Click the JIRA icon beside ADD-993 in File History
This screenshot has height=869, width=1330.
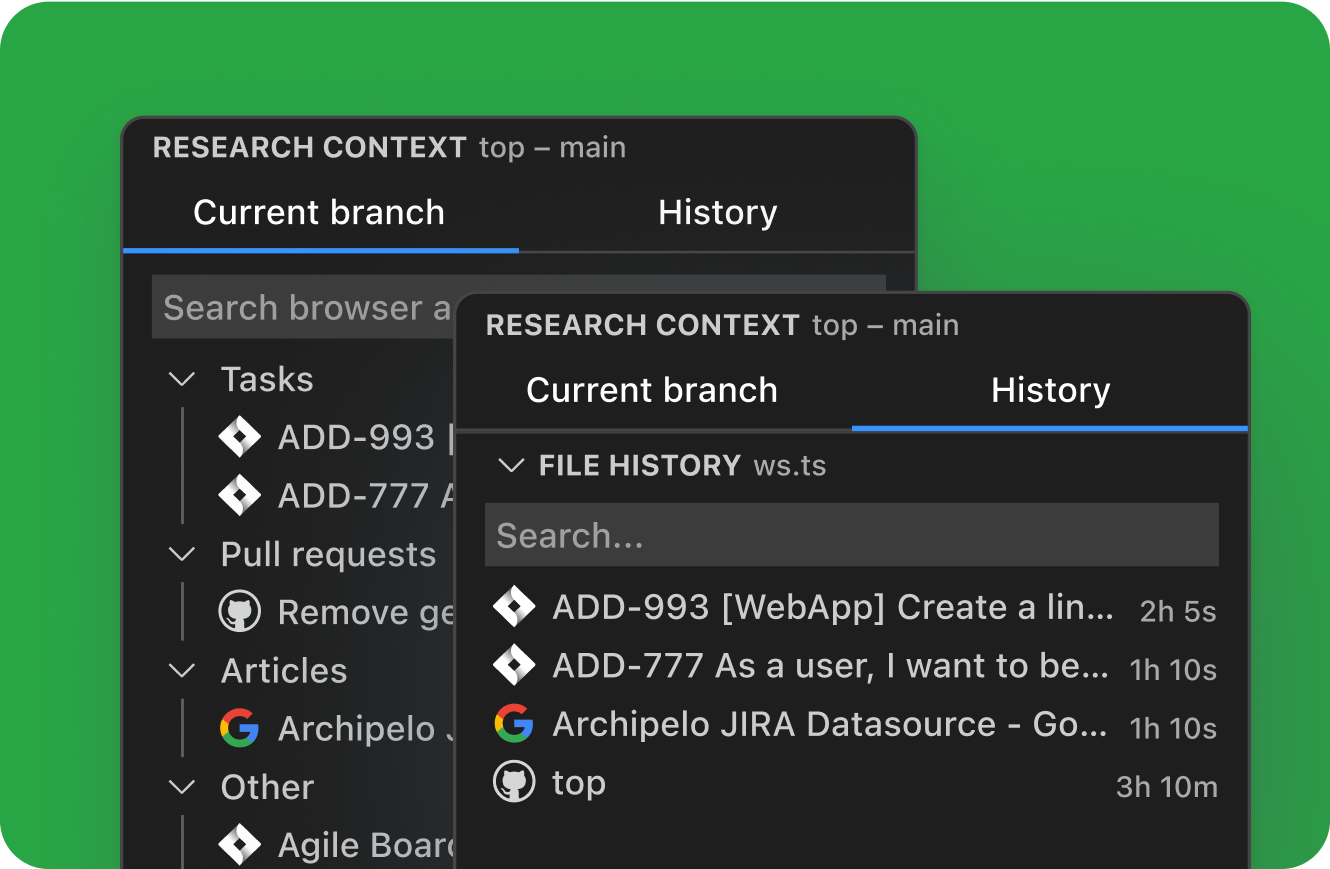514,606
